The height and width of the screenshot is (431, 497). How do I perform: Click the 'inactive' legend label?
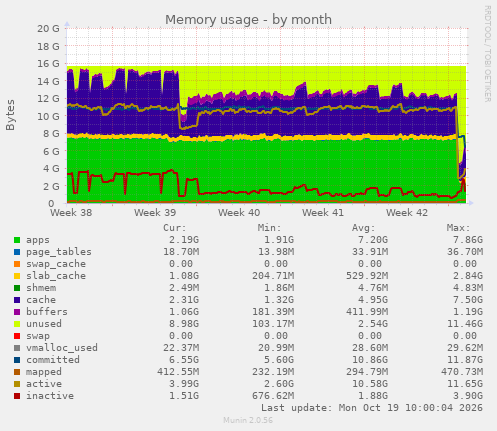(x=50, y=396)
